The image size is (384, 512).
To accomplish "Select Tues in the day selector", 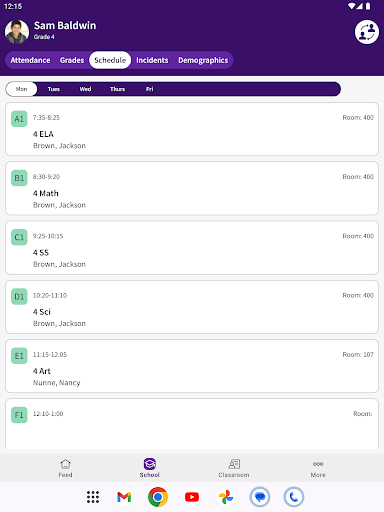I will click(54, 89).
